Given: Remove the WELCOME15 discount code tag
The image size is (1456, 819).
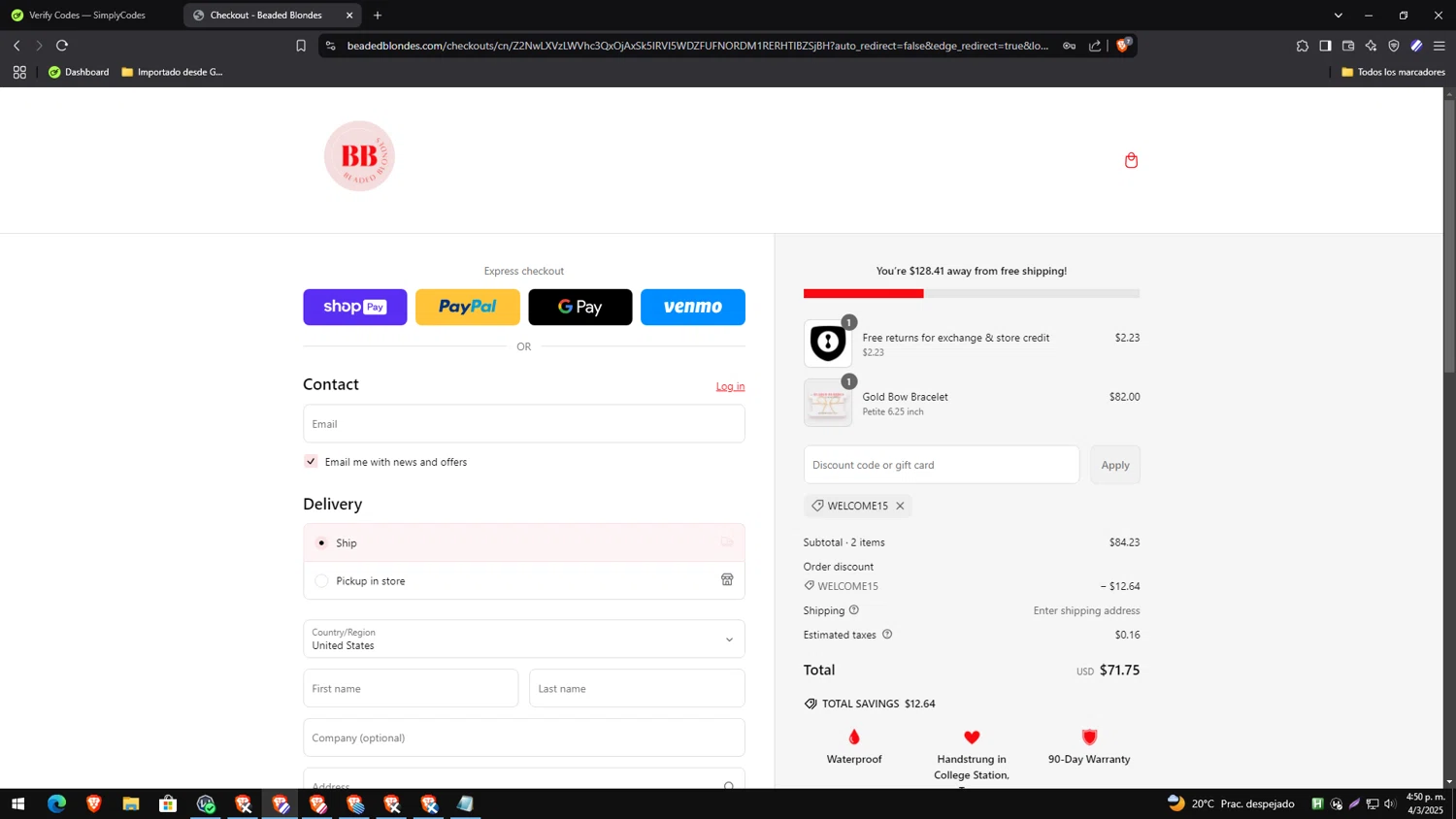Looking at the screenshot, I should [900, 506].
